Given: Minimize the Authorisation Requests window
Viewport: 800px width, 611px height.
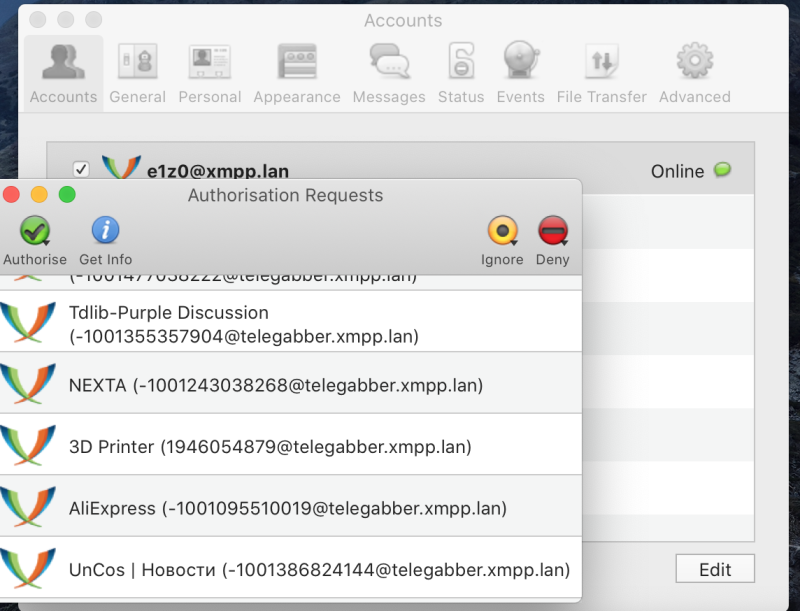Looking at the screenshot, I should [x=39, y=194].
